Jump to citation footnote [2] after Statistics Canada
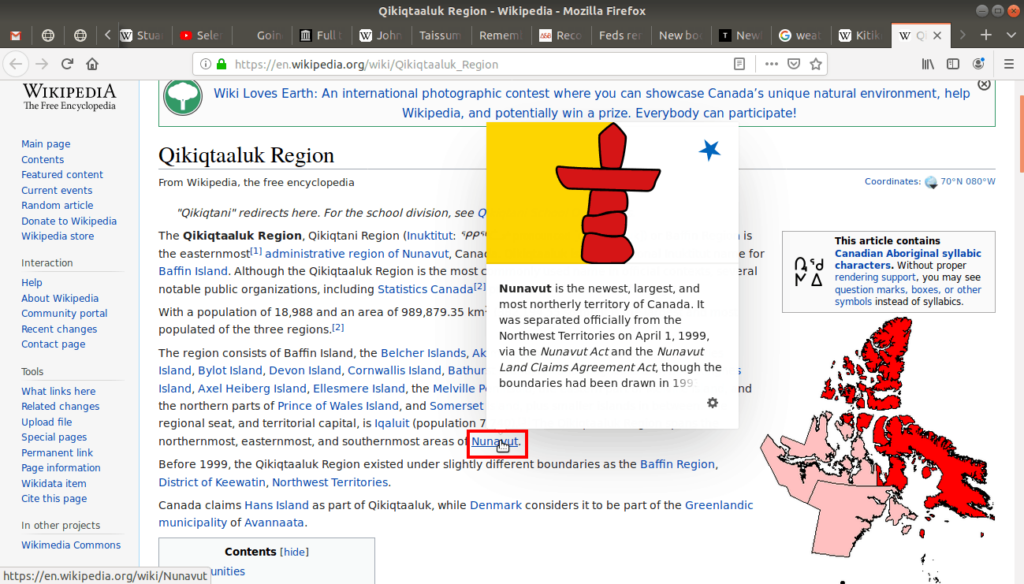1024x584 pixels. pyautogui.click(x=480, y=286)
